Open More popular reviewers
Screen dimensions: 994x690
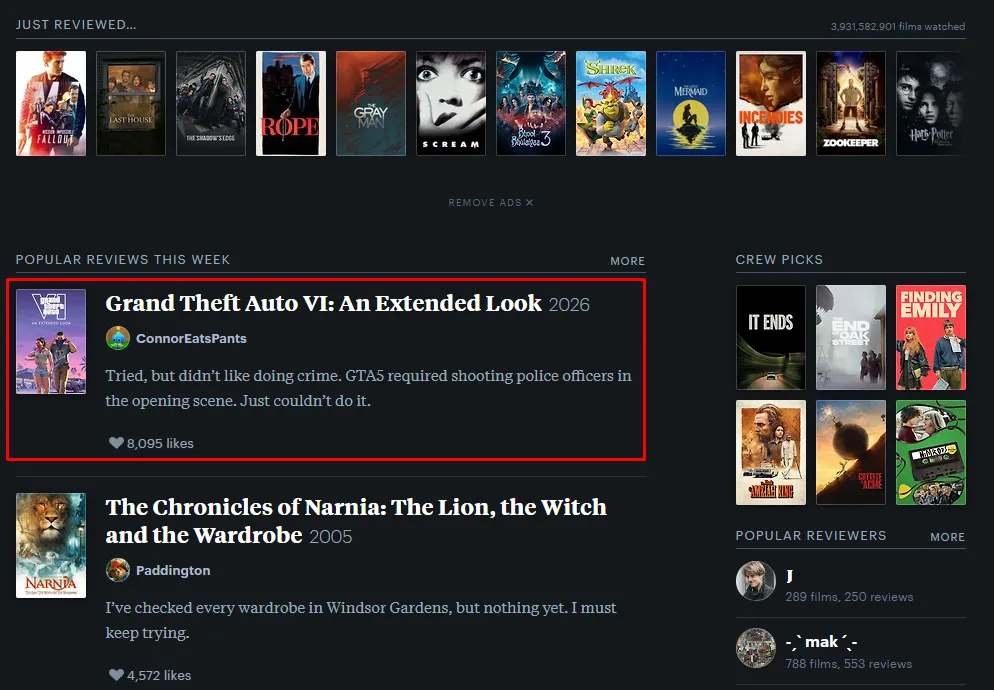[x=948, y=537]
